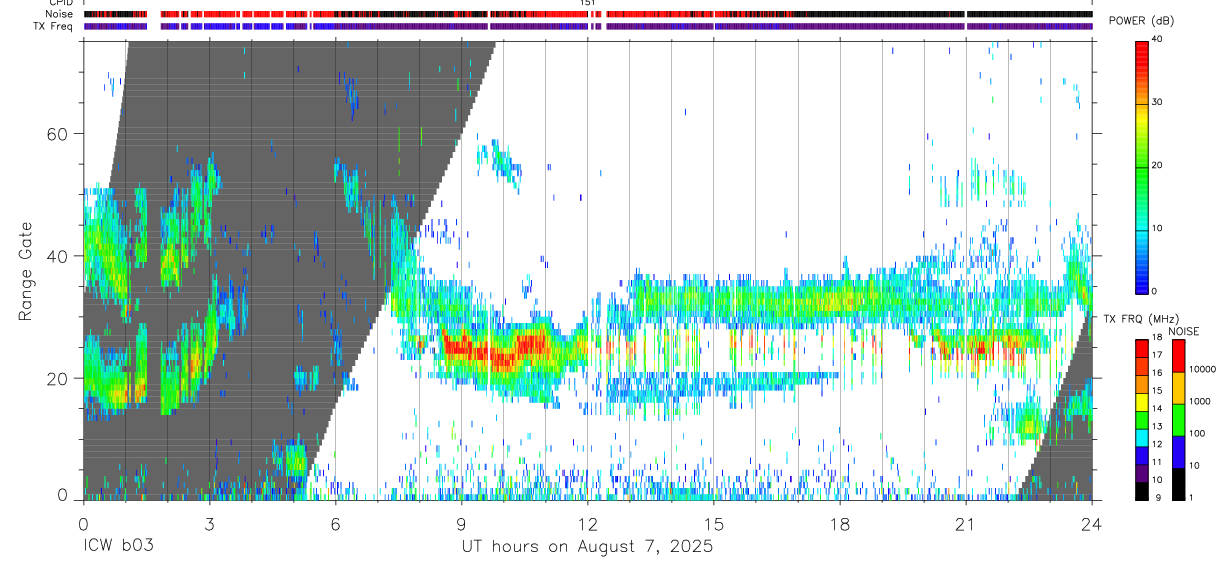Click the "100" value on the NOISE scale
This screenshot has width=1228, height=567.
coord(1196,434)
